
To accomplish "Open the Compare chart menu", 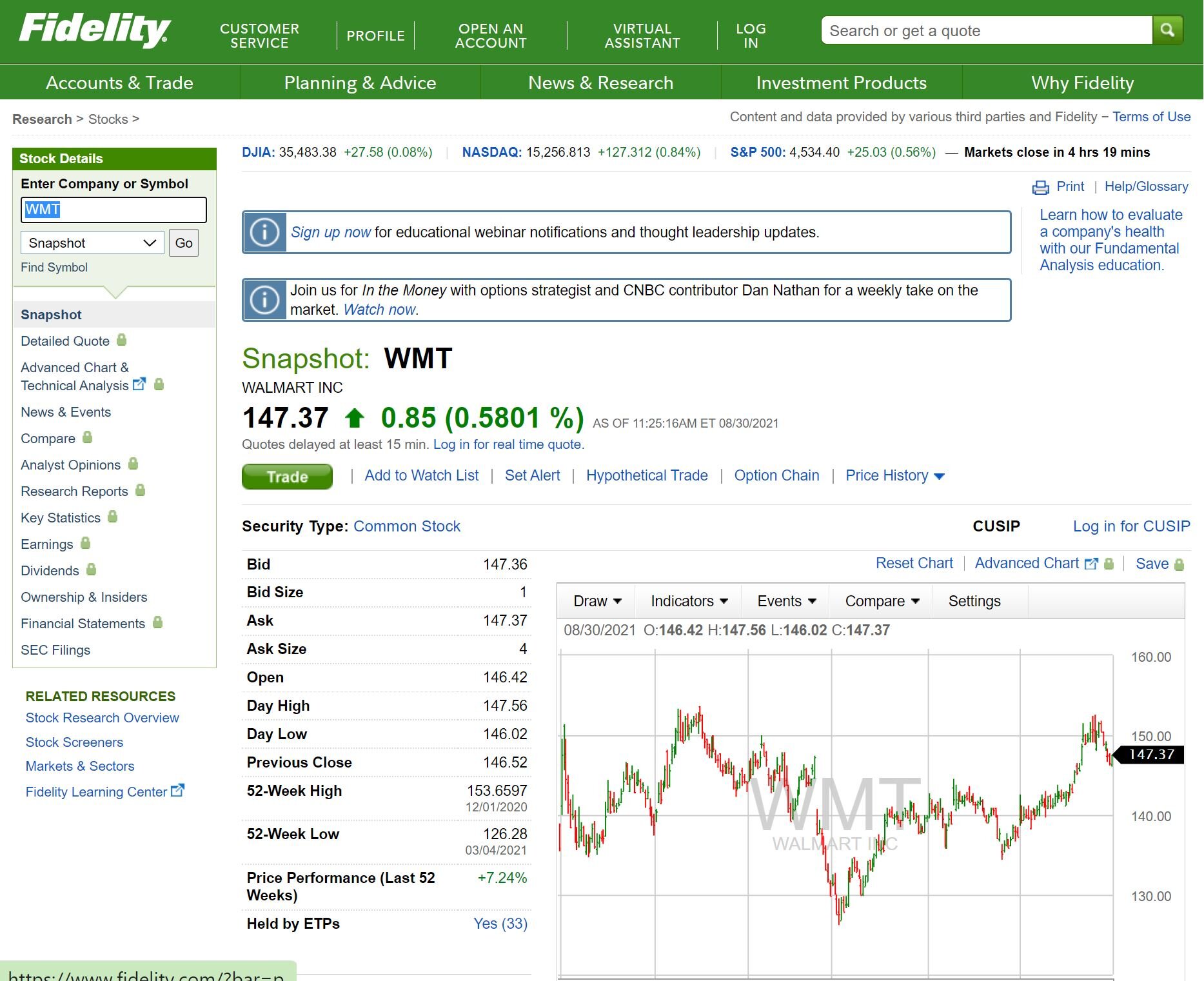I will coord(882,601).
